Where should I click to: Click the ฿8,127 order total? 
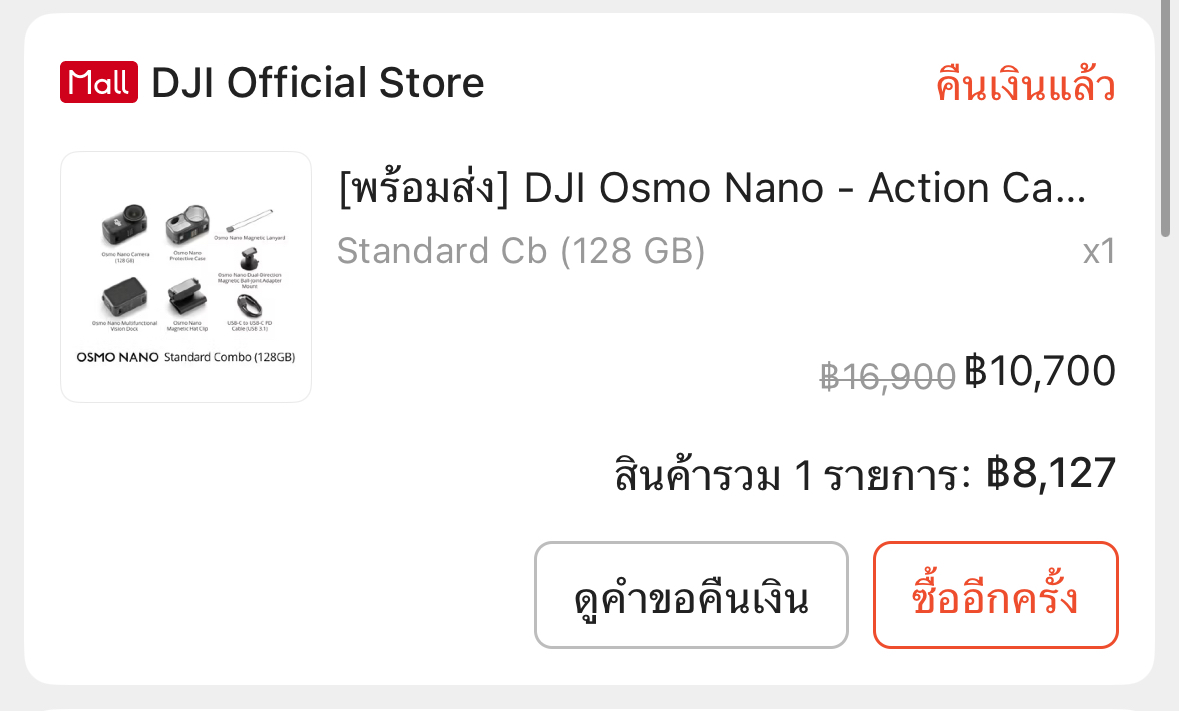click(1051, 473)
